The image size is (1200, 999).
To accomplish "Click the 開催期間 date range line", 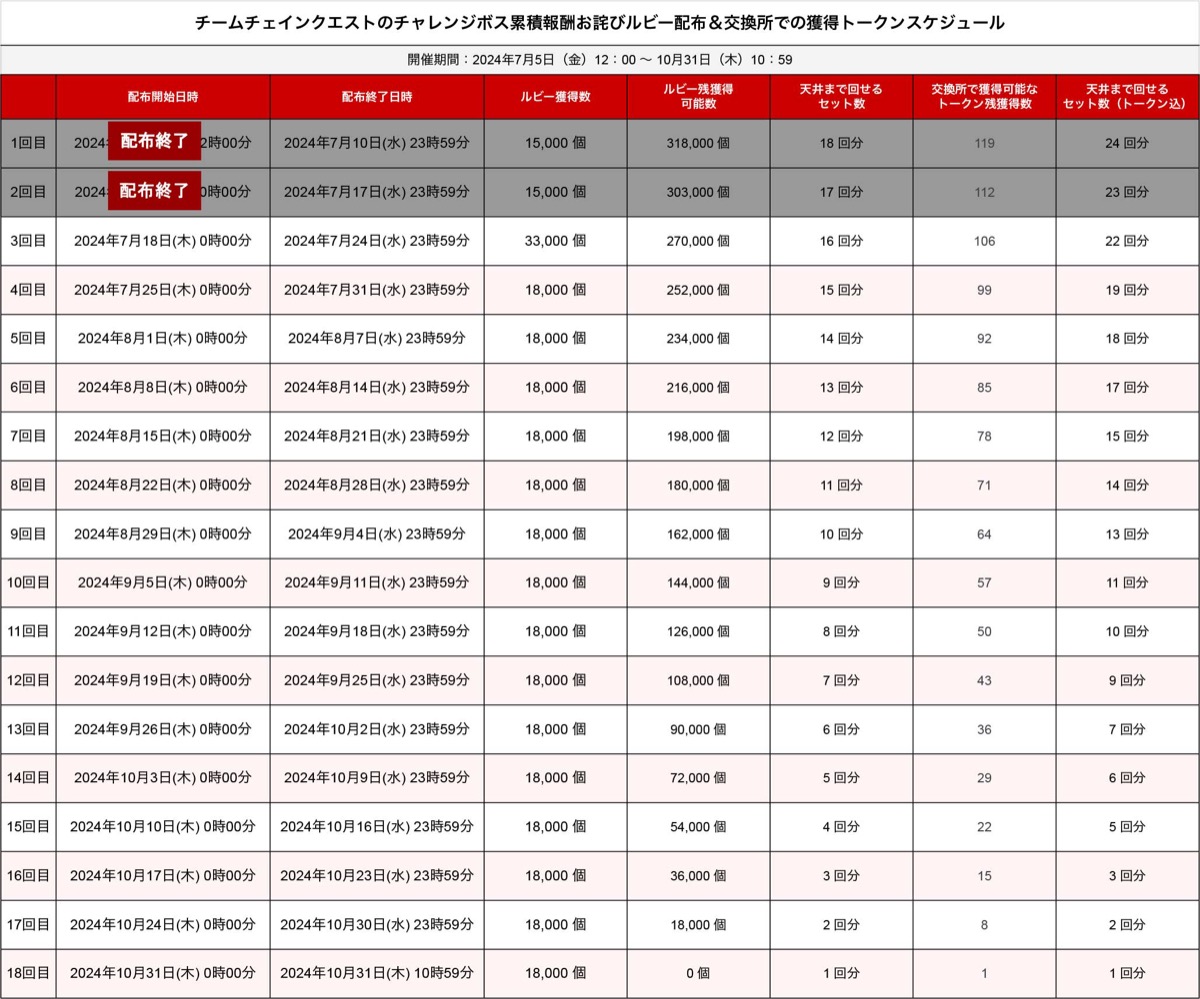I will pyautogui.click(x=600, y=60).
